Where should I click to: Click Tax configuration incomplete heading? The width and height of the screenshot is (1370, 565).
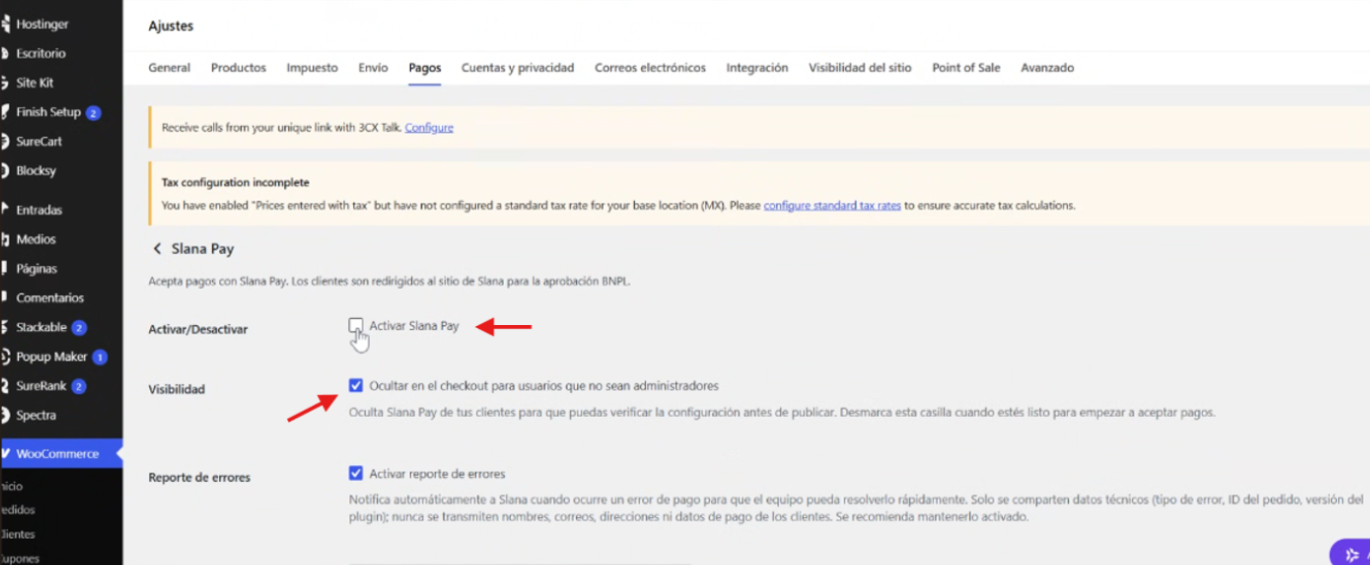pos(235,183)
